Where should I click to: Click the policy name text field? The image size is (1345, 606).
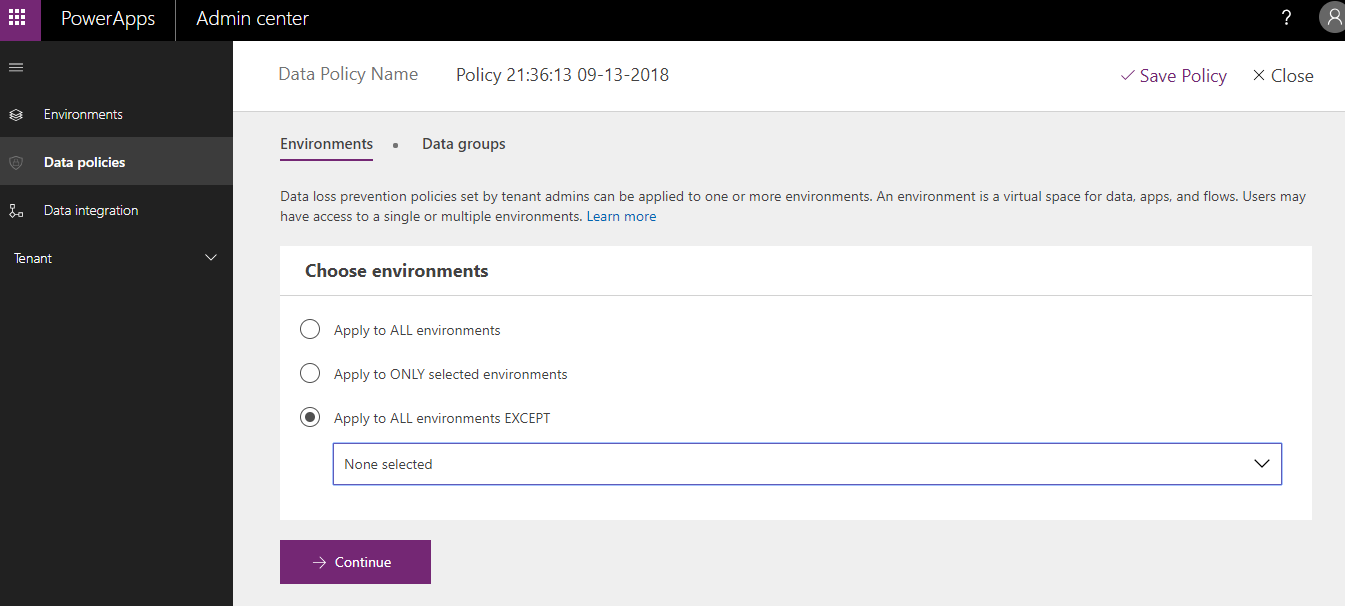pyautogui.click(x=562, y=75)
